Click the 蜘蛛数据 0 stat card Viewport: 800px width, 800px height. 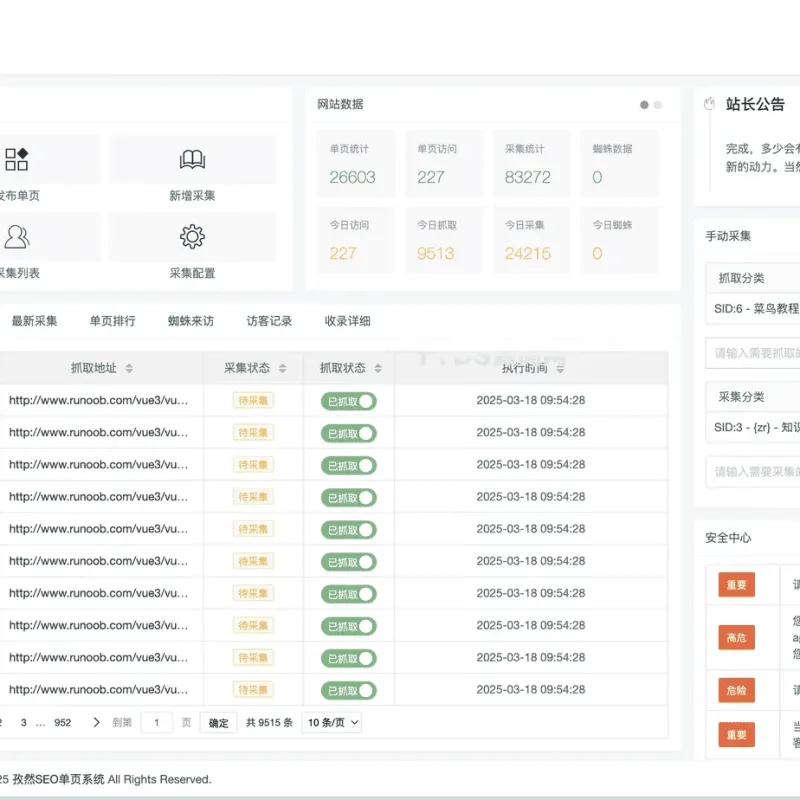619,164
